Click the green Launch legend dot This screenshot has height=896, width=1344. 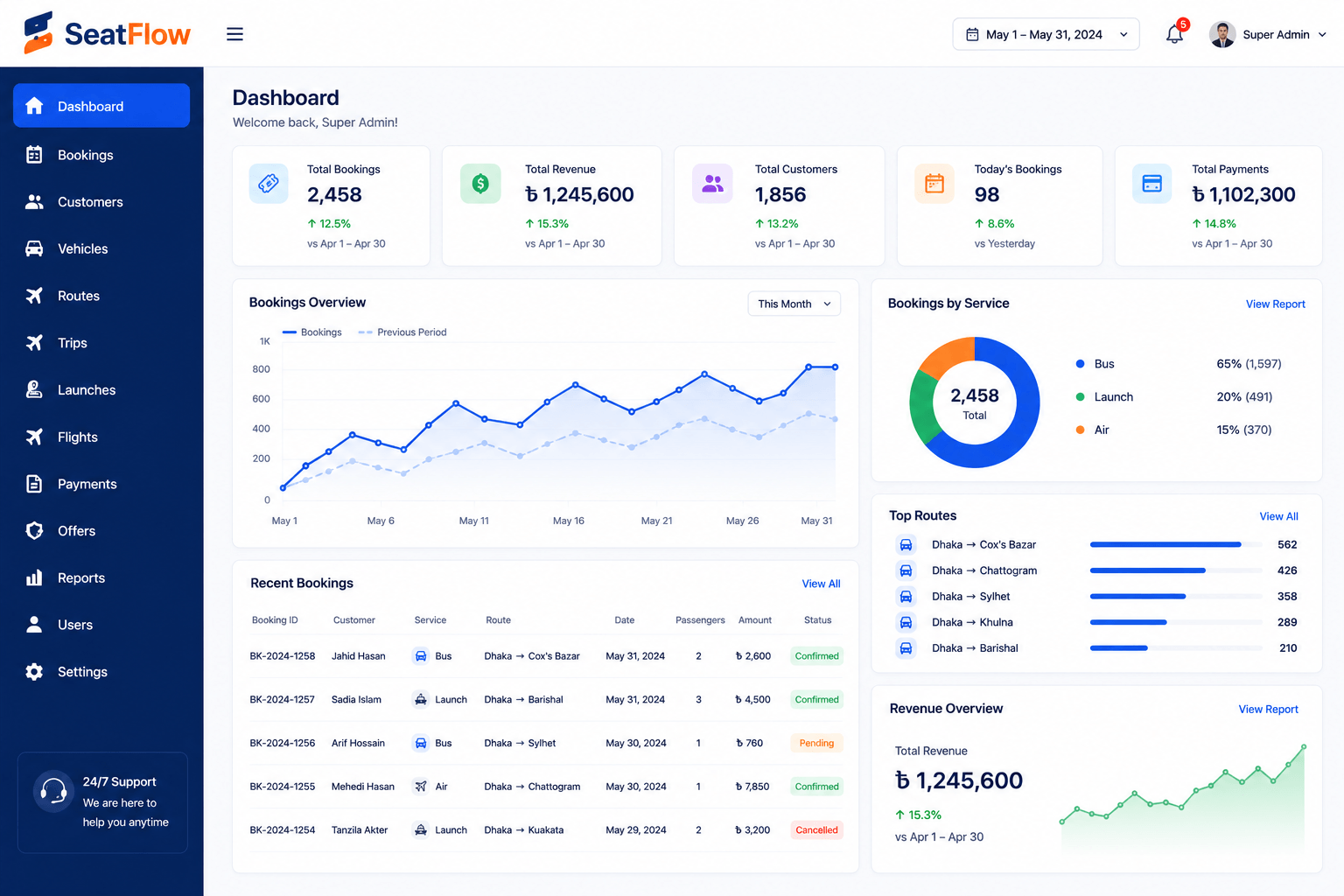tap(1080, 397)
